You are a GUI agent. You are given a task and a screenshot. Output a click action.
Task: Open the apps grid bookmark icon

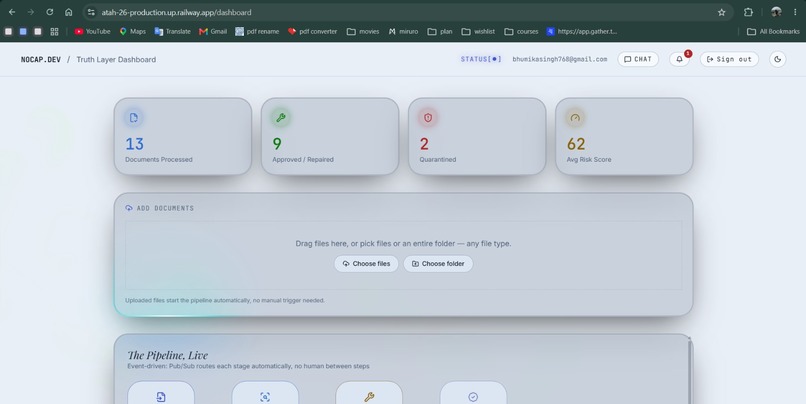pyautogui.click(x=54, y=31)
